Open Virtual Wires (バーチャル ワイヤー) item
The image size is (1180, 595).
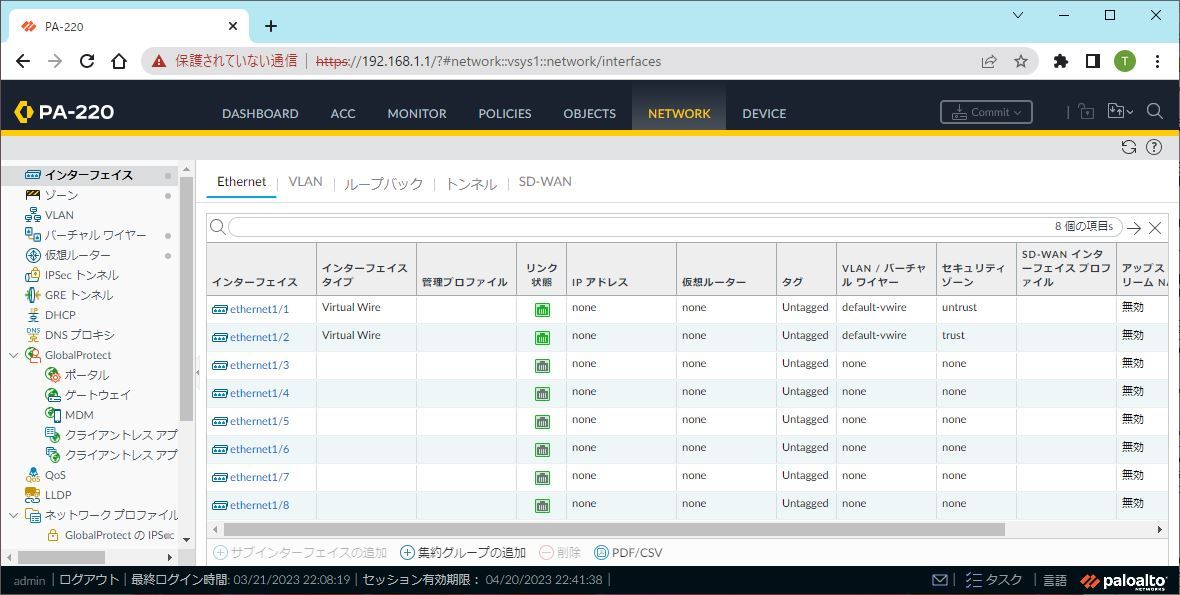click(95, 235)
